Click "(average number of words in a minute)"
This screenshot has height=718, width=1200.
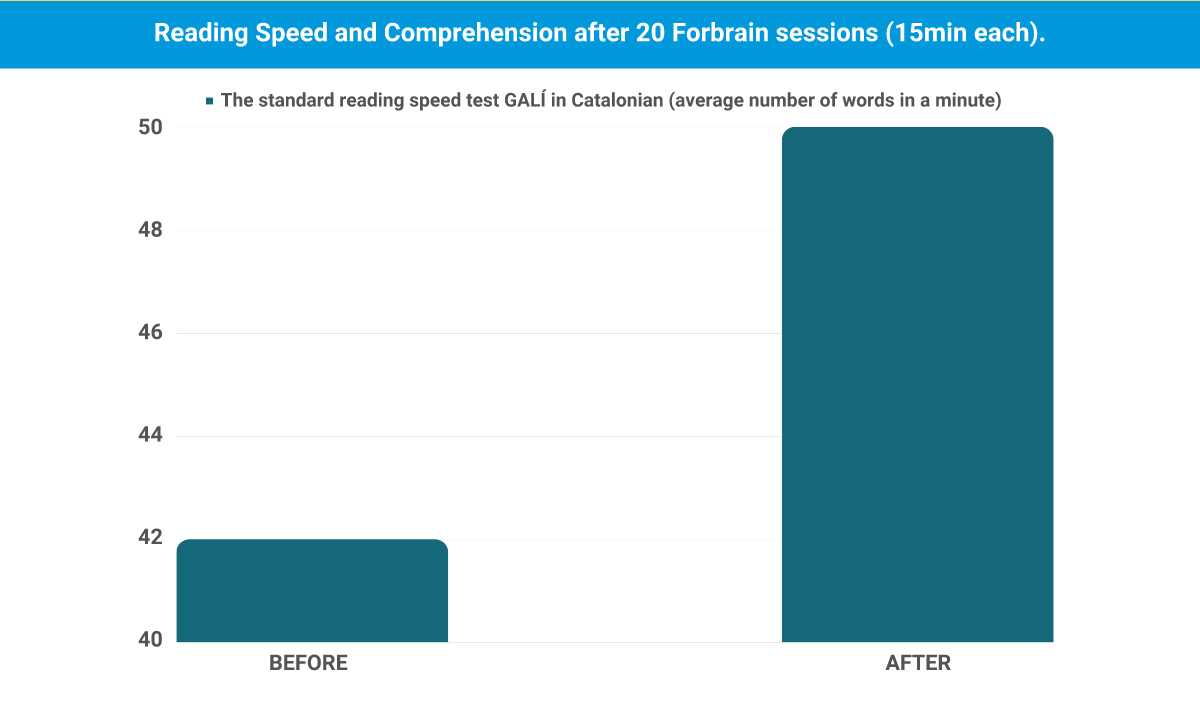tap(835, 101)
